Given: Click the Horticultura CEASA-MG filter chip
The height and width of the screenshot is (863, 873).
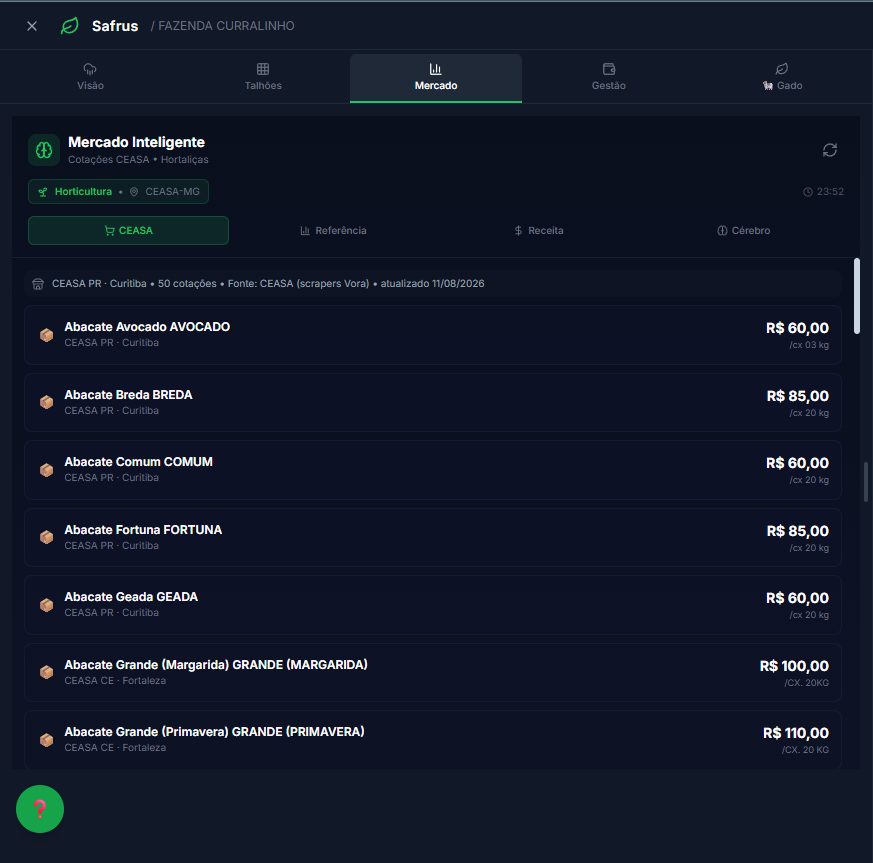Looking at the screenshot, I should 119,192.
